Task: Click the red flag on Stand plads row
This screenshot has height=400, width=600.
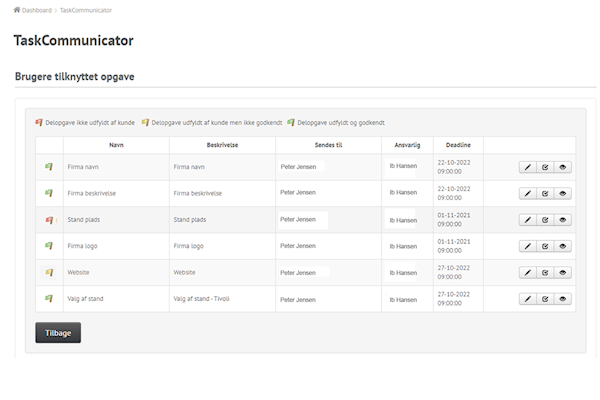Action: (x=48, y=220)
